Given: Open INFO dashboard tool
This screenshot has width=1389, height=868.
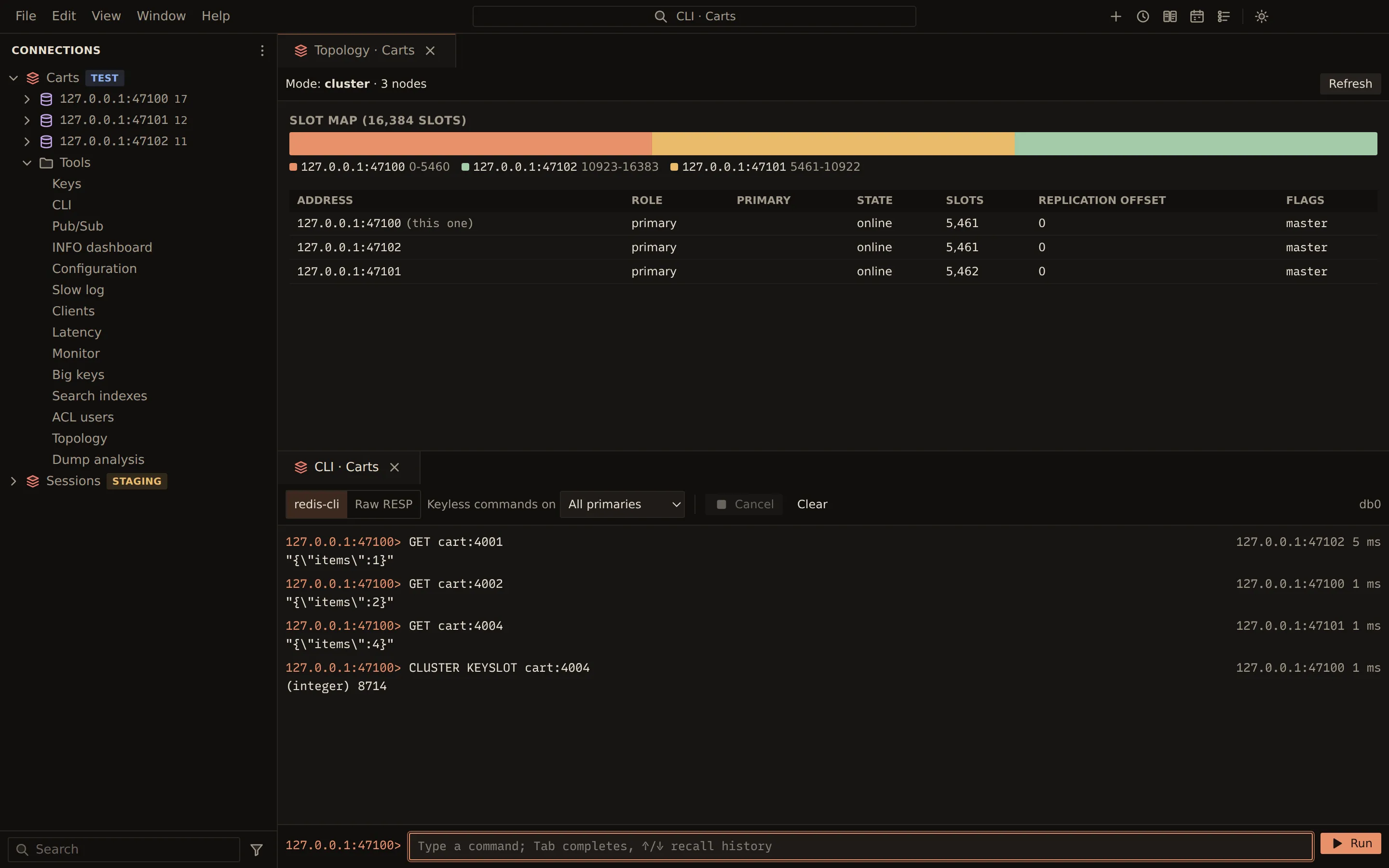Looking at the screenshot, I should [102, 247].
